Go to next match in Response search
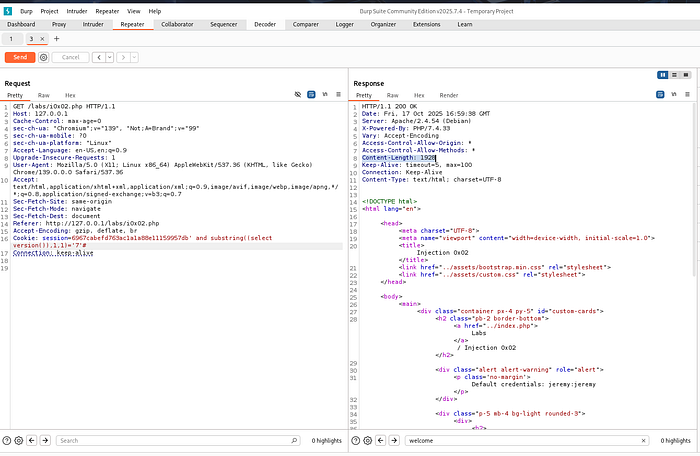Viewport: 700px width, 456px height. click(x=394, y=440)
